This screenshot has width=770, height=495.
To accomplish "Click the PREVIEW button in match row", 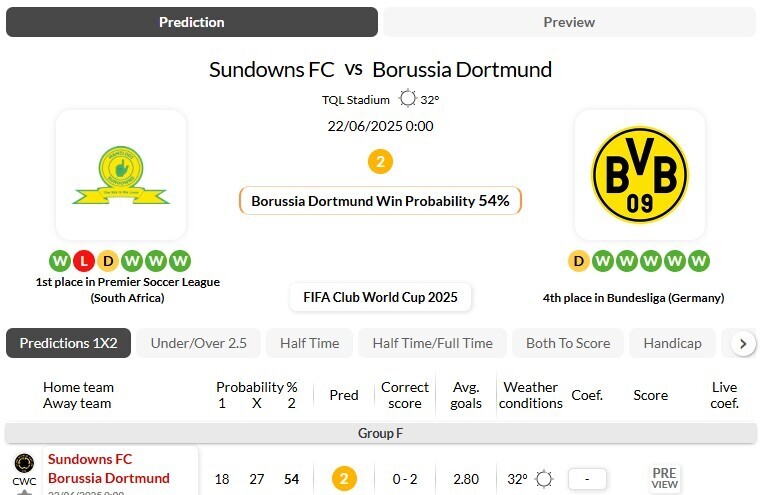I will coord(665,478).
